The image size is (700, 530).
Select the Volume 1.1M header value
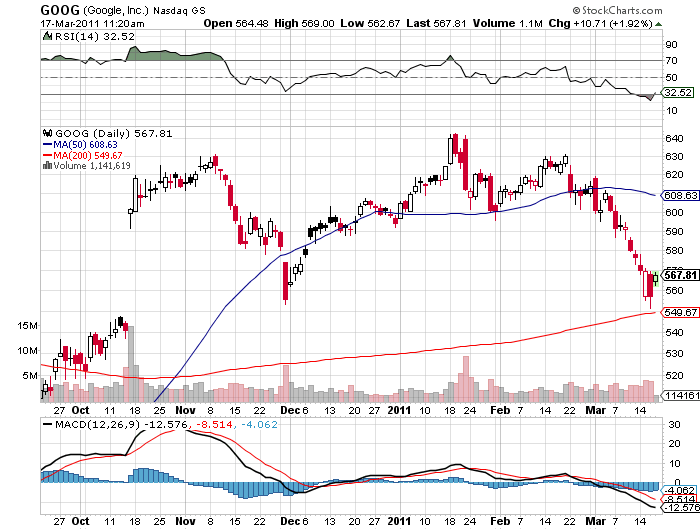[508, 23]
